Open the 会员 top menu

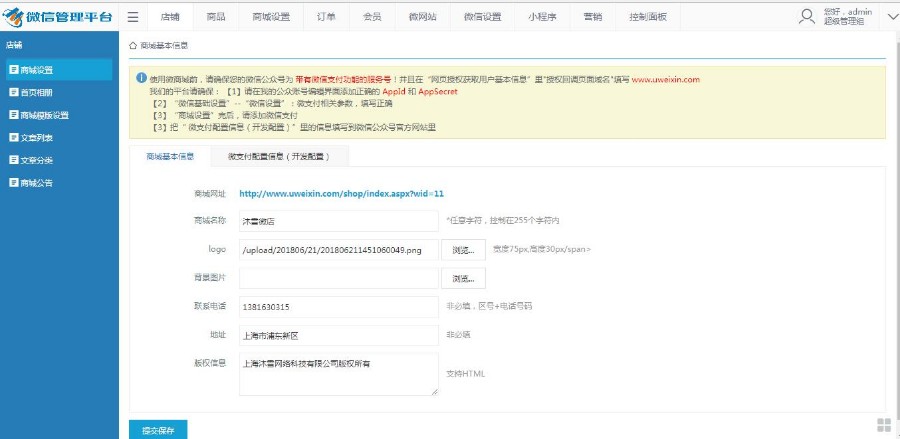coord(372,17)
